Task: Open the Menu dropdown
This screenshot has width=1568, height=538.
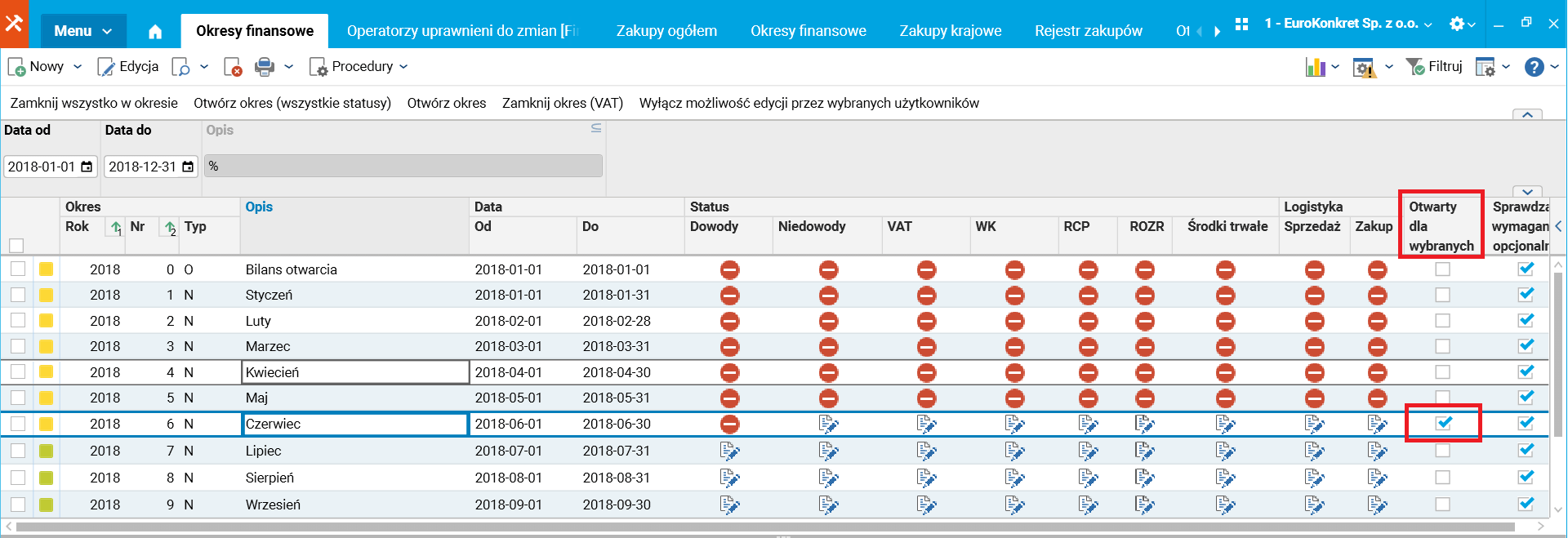Action: pos(82,31)
